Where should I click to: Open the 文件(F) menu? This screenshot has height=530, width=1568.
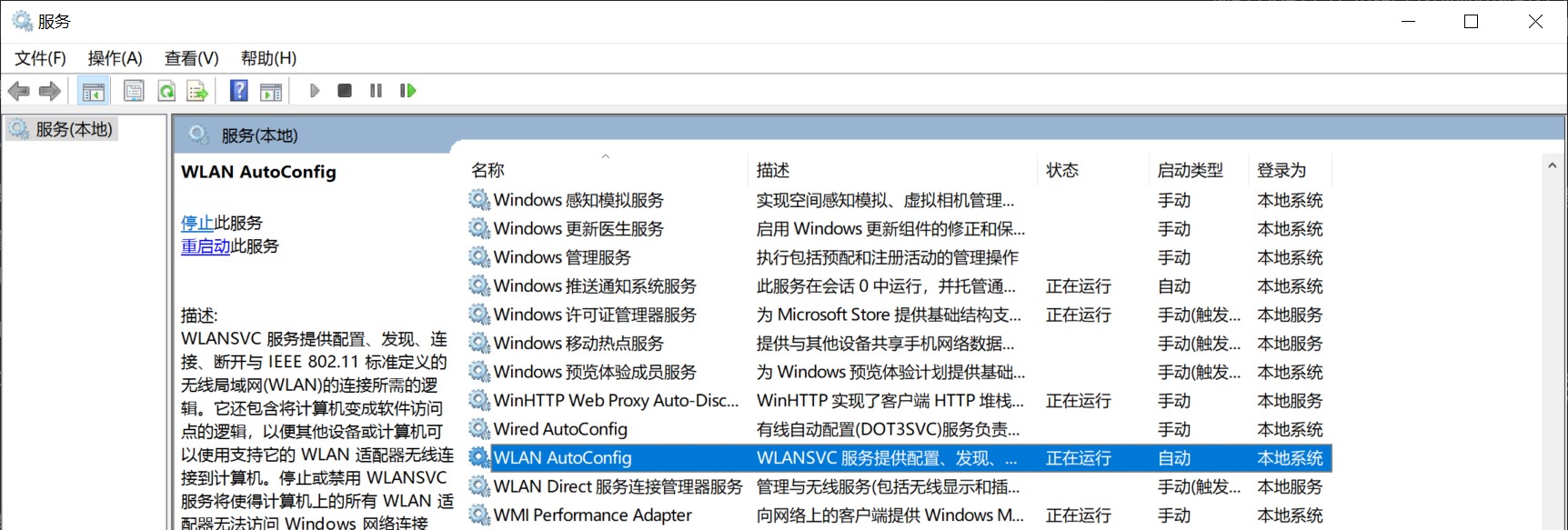pos(40,58)
